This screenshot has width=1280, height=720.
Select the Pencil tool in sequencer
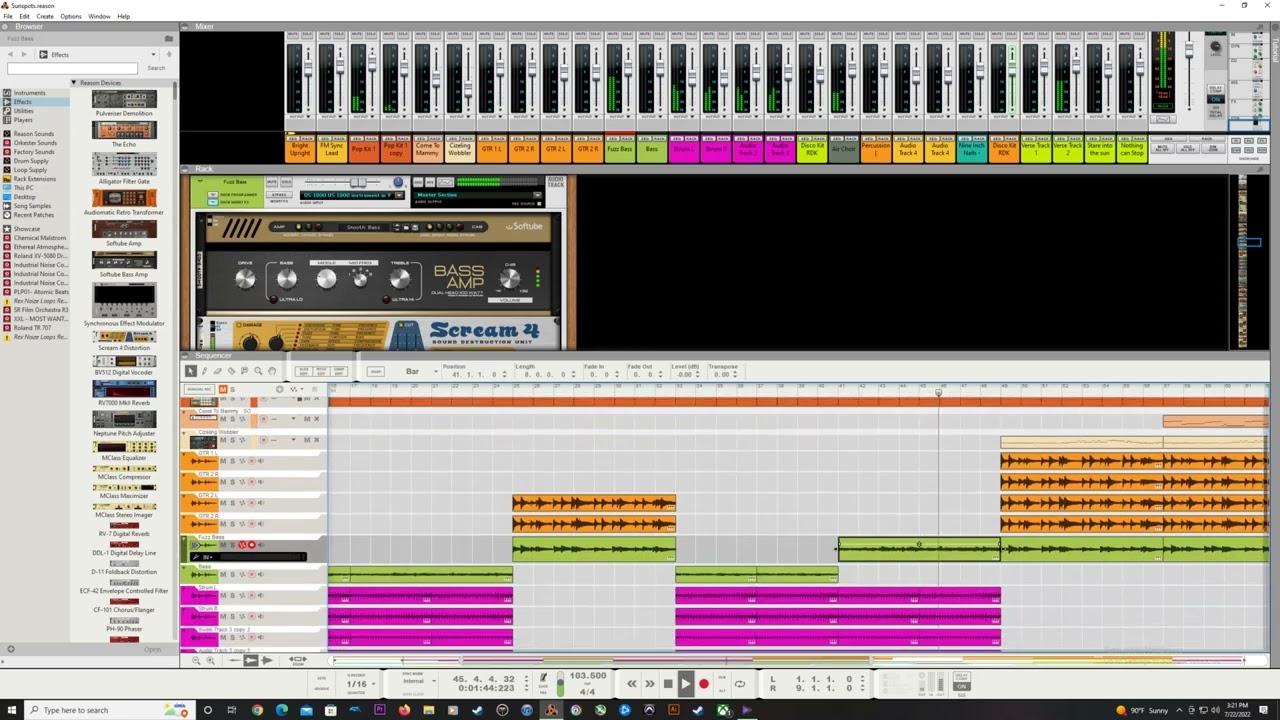[x=204, y=371]
